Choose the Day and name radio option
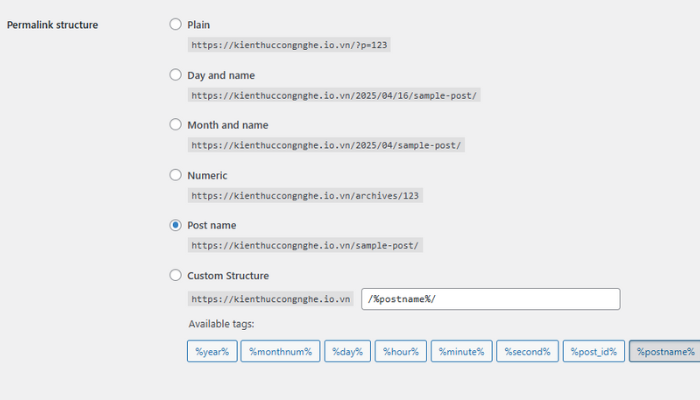Viewport: 700px width, 400px height. click(x=176, y=75)
